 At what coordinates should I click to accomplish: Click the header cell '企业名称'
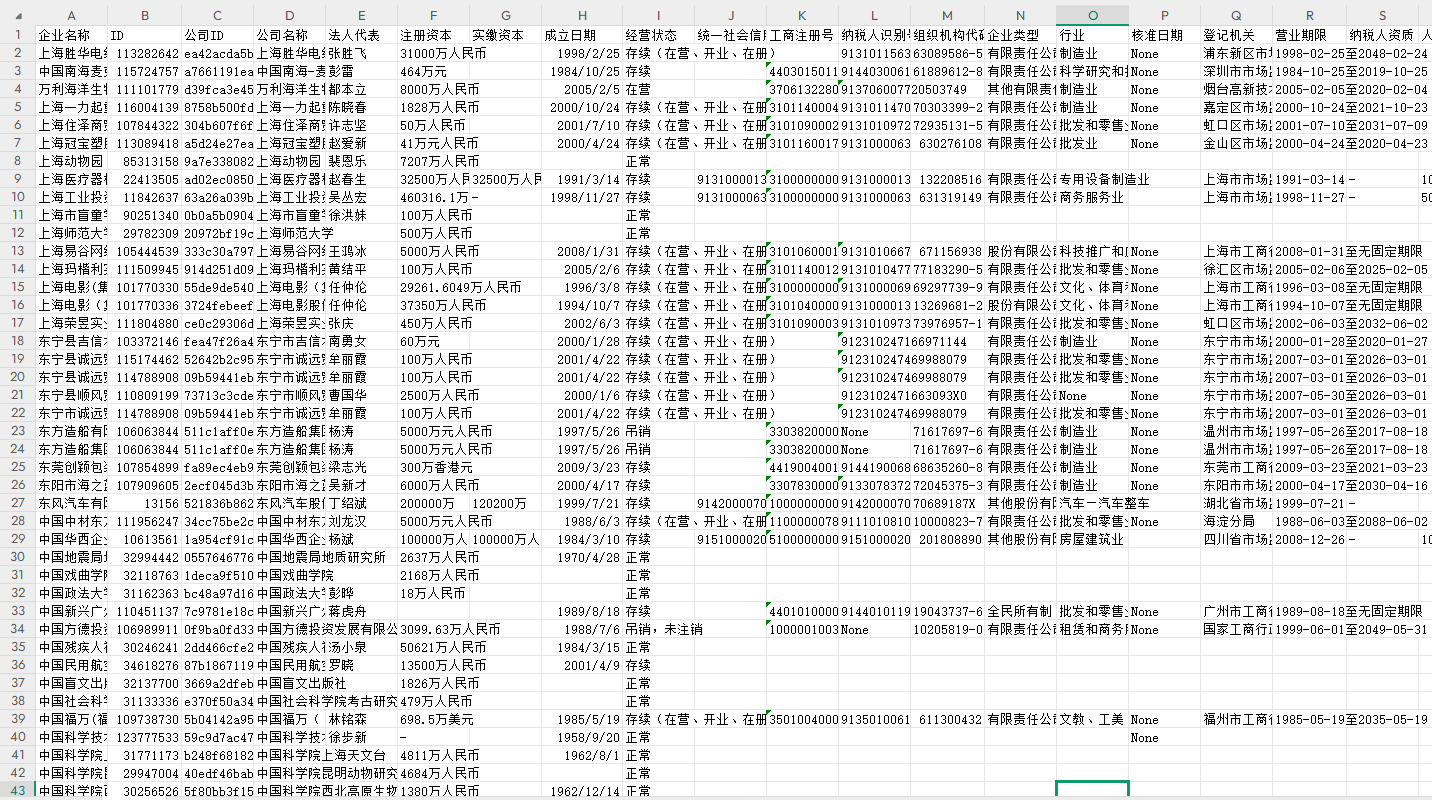click(71, 35)
